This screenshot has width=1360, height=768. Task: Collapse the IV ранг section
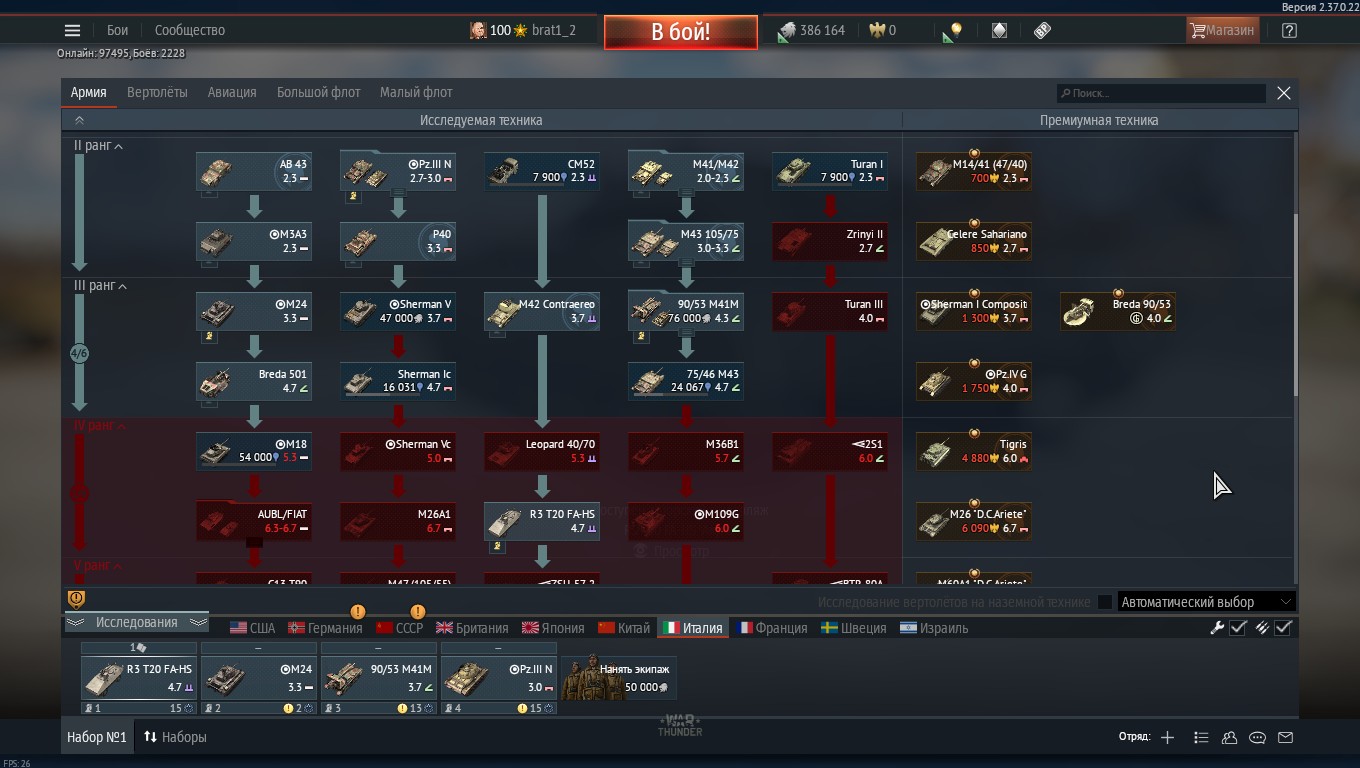(x=100, y=426)
